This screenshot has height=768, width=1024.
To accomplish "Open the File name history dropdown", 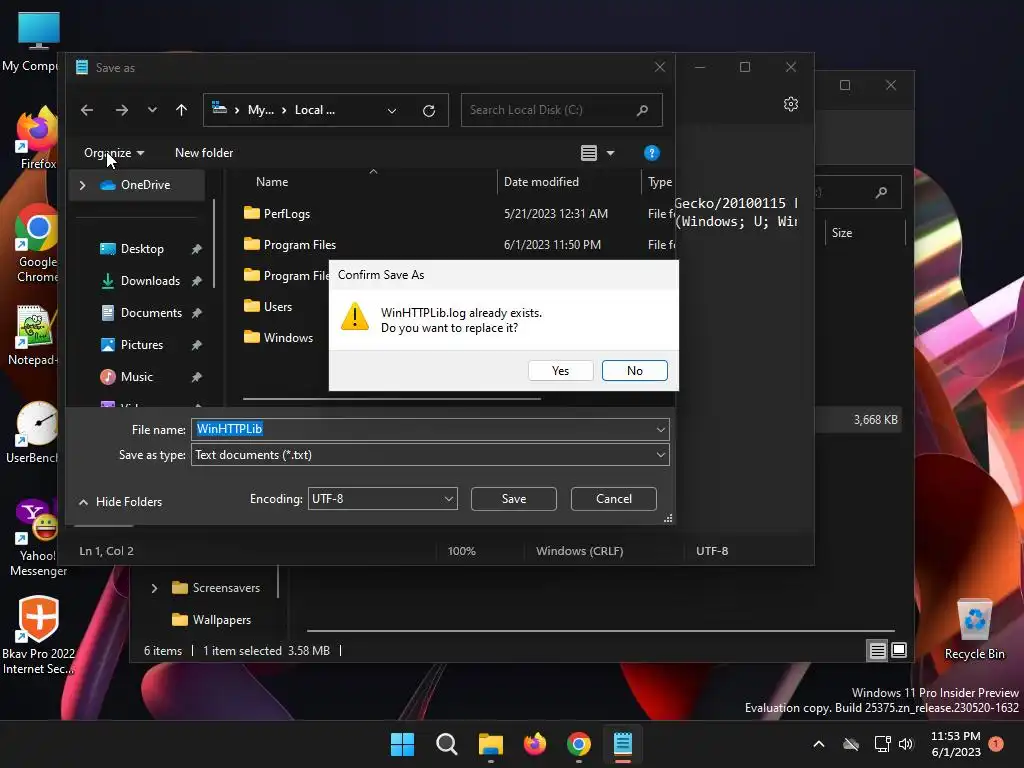I will click(x=661, y=430).
